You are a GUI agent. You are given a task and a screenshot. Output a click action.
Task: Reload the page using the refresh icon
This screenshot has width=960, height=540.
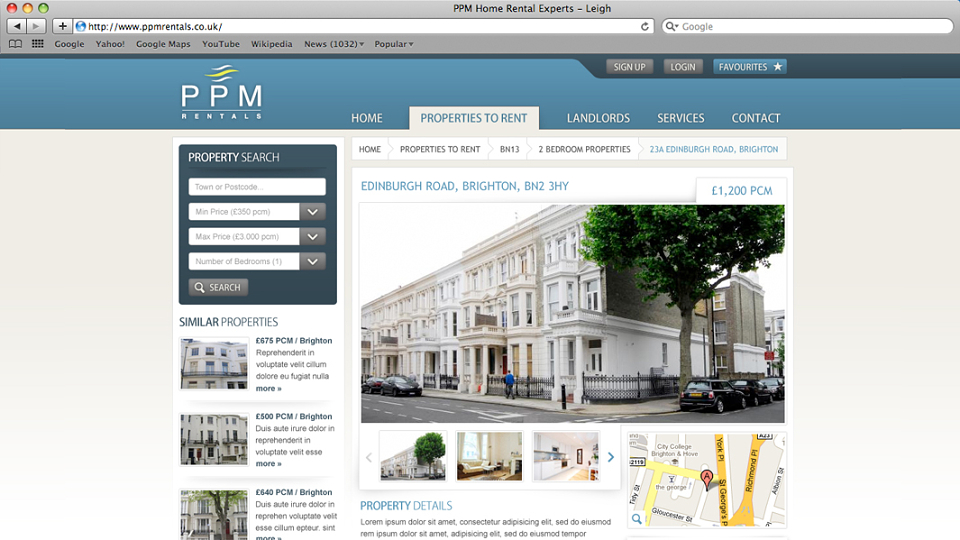(x=645, y=26)
